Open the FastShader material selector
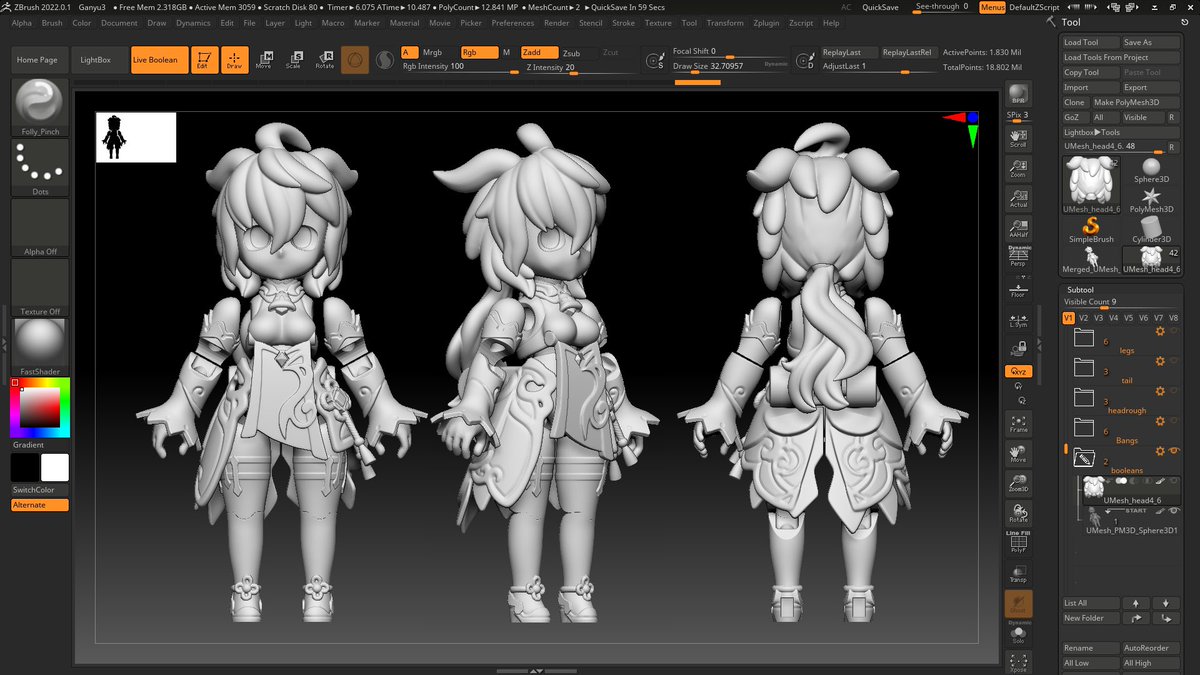 pyautogui.click(x=40, y=347)
